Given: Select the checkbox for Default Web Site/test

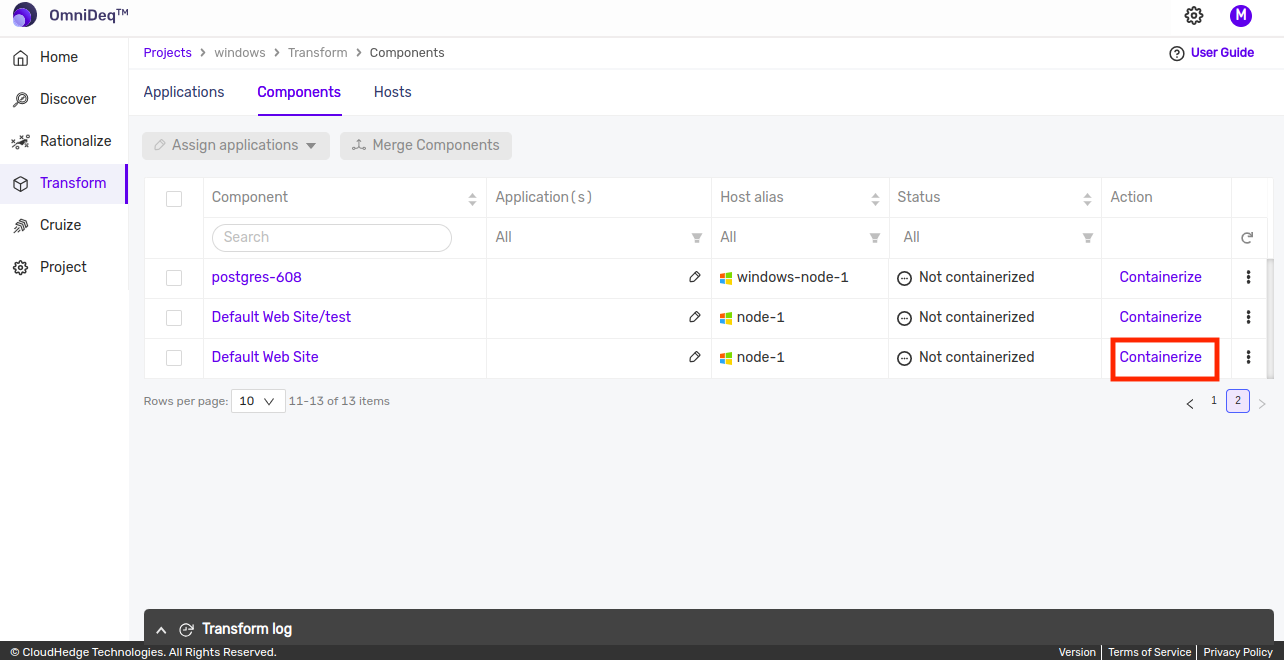Looking at the screenshot, I should 174,317.
